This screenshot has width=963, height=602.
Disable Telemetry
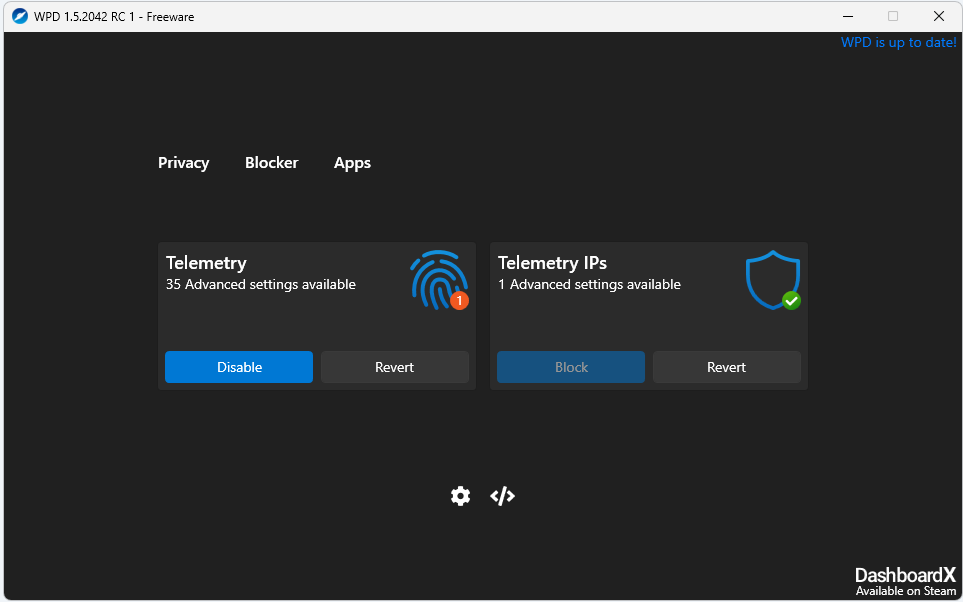(x=238, y=367)
